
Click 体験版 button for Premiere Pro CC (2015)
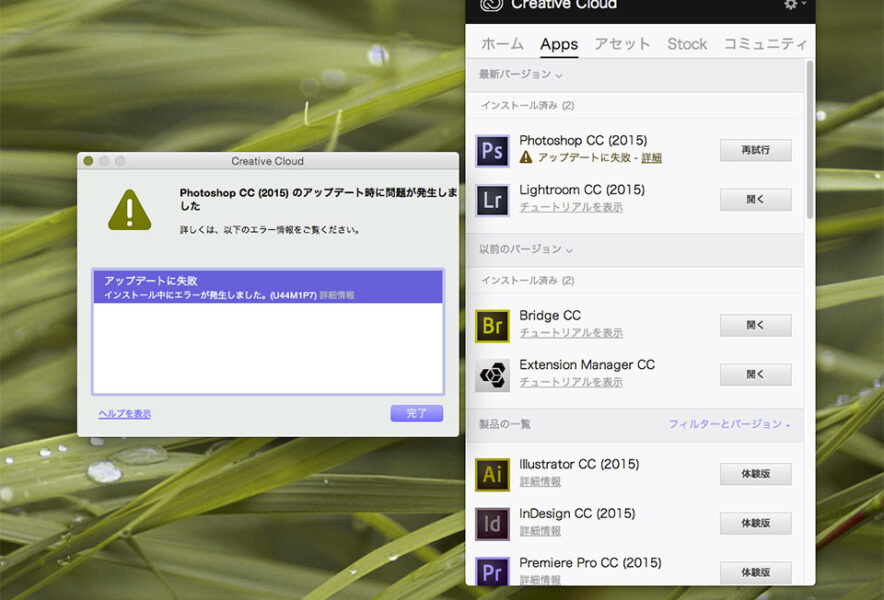755,572
